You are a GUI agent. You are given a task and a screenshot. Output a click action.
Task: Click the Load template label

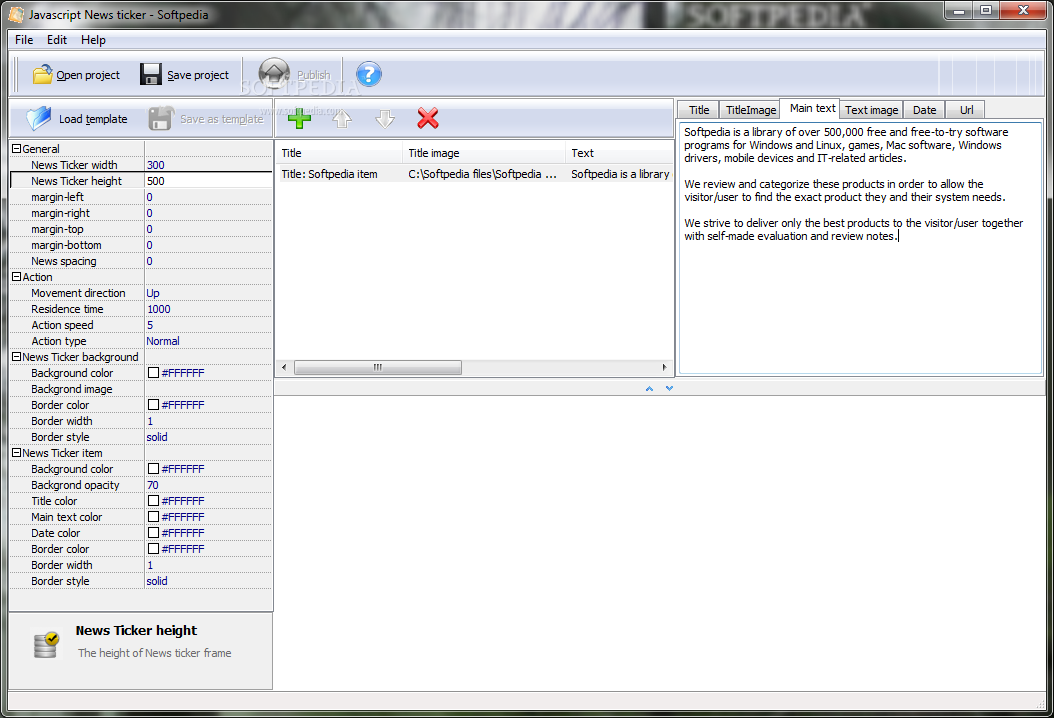[93, 119]
